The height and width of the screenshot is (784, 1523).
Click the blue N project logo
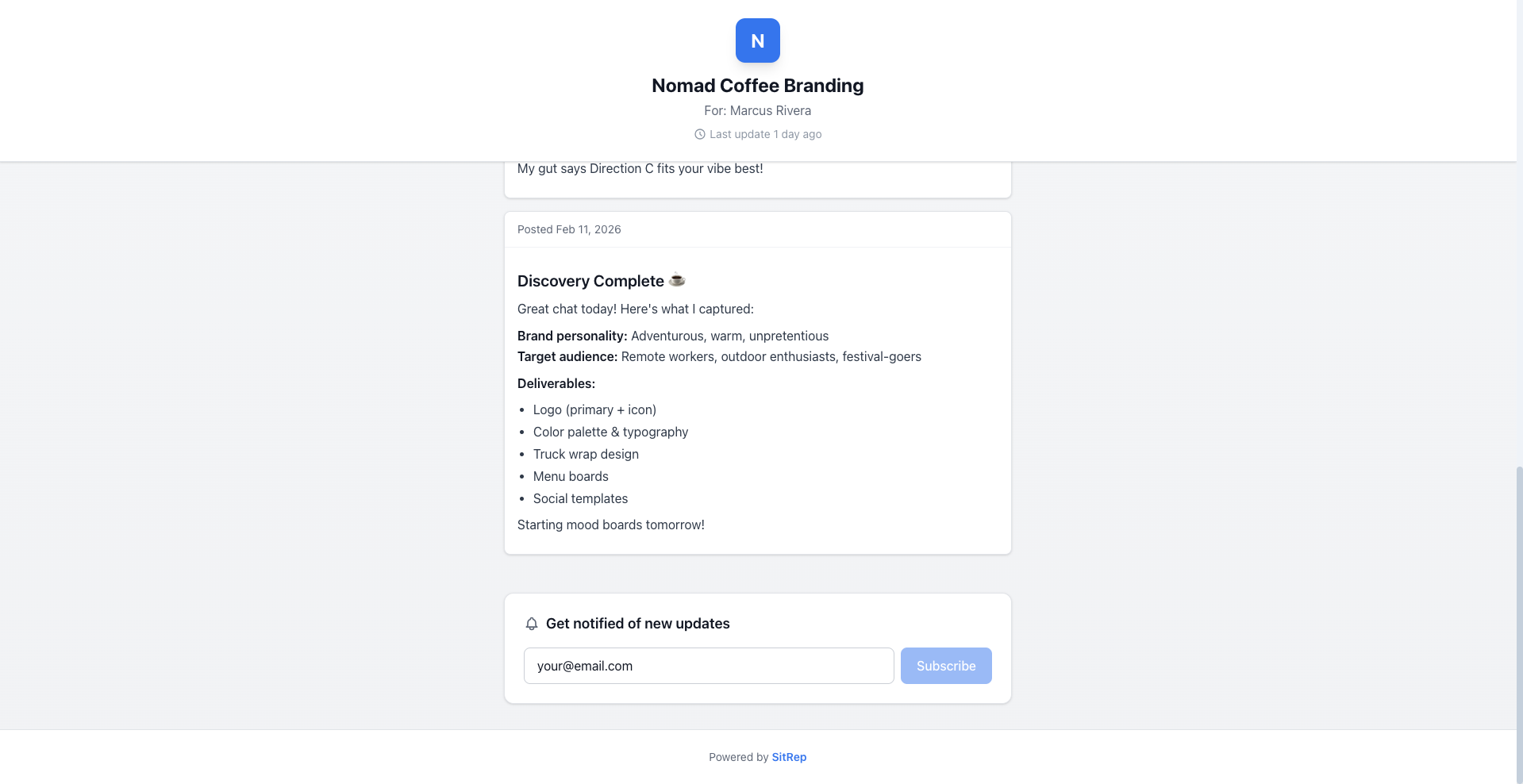pos(757,40)
